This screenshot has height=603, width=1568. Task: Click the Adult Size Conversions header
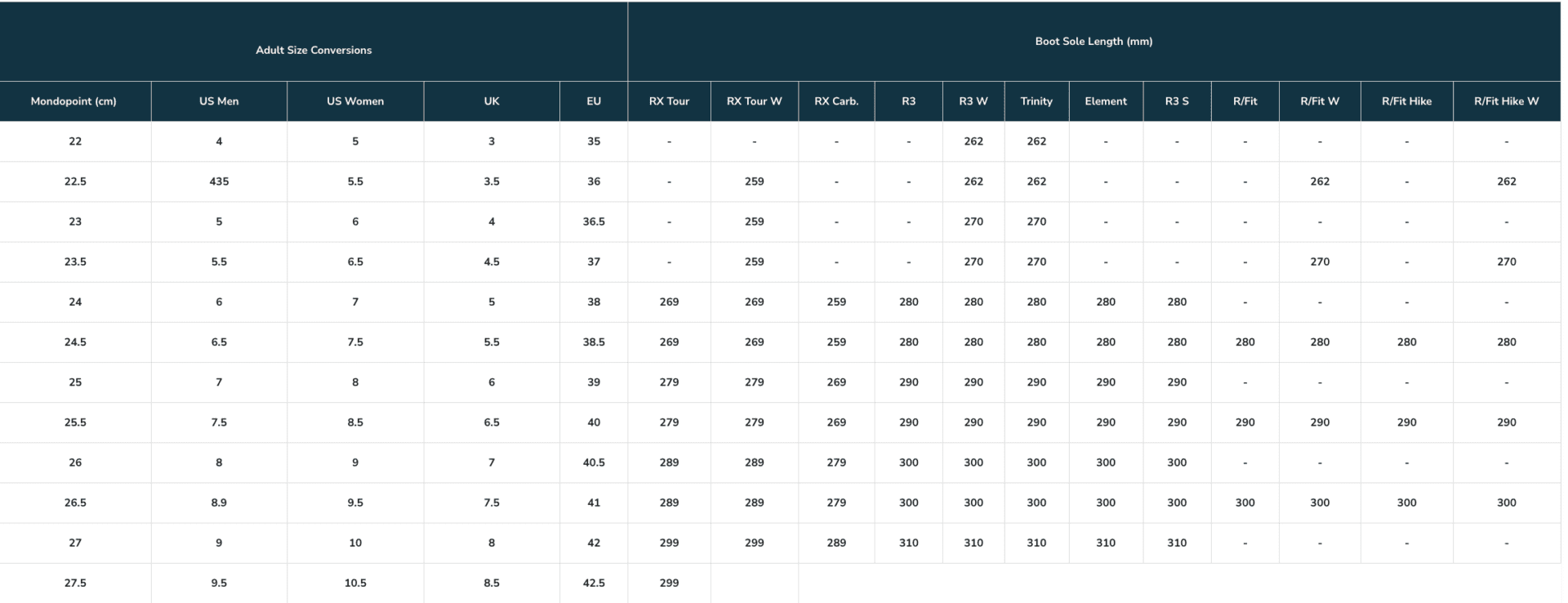click(x=314, y=50)
